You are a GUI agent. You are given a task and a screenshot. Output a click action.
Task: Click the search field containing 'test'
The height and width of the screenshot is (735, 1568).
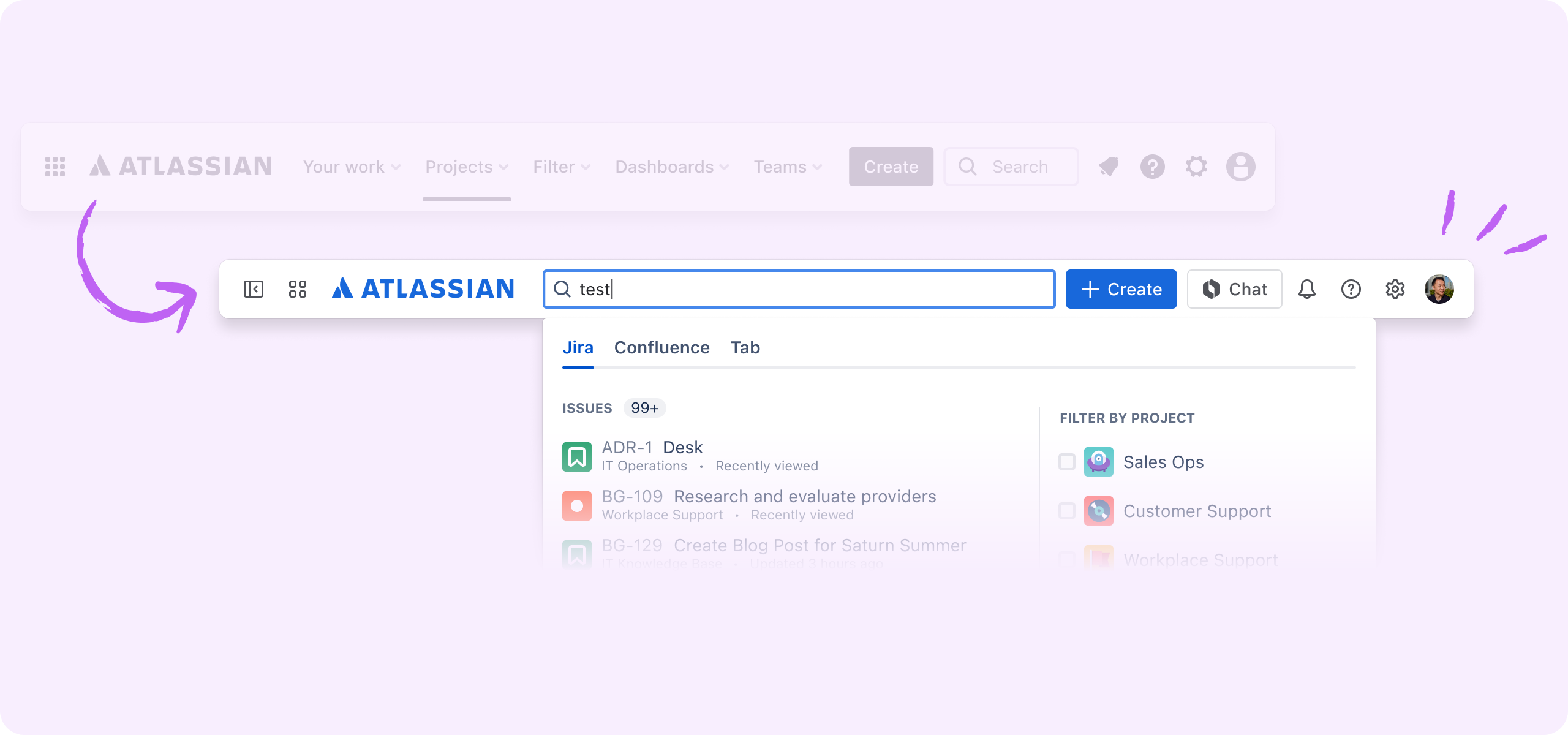[x=796, y=288]
